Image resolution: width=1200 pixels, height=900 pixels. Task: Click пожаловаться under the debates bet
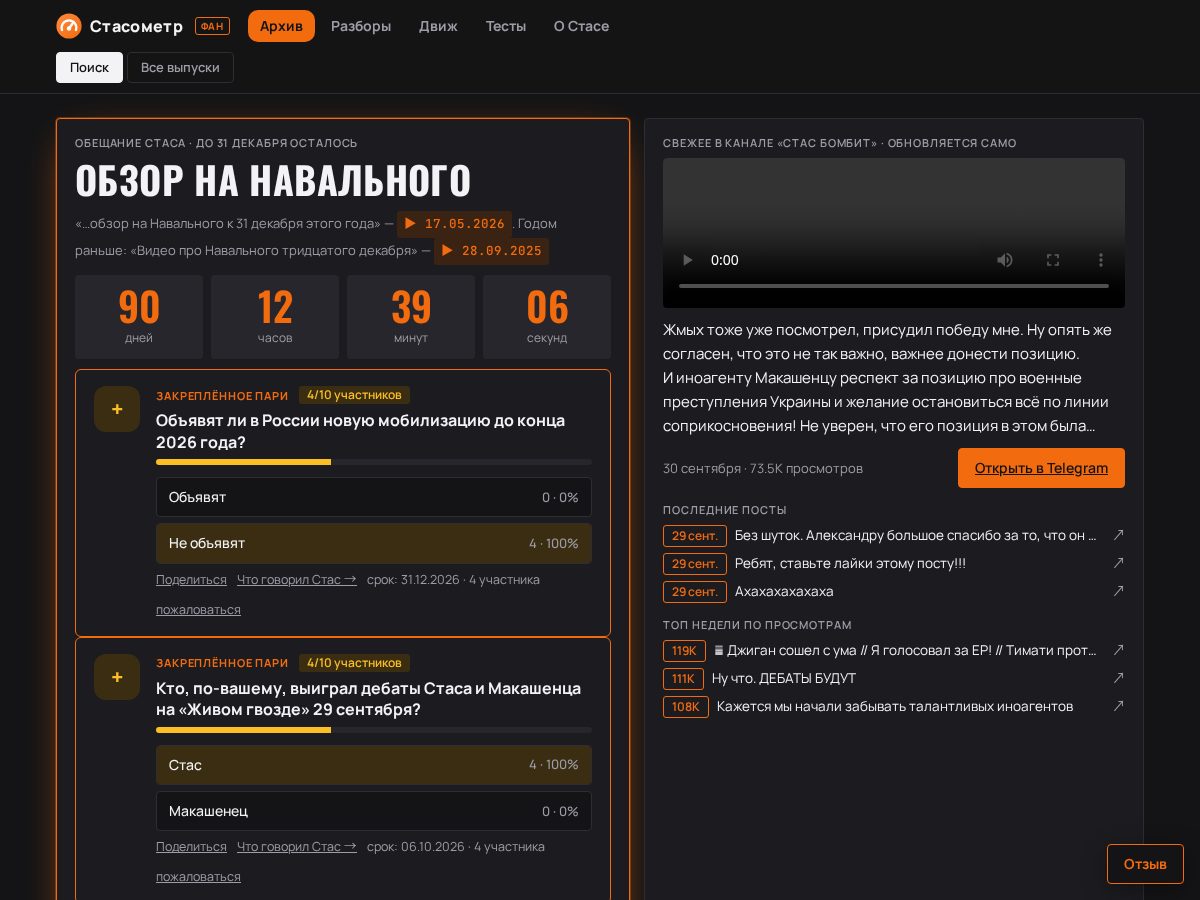(x=198, y=876)
